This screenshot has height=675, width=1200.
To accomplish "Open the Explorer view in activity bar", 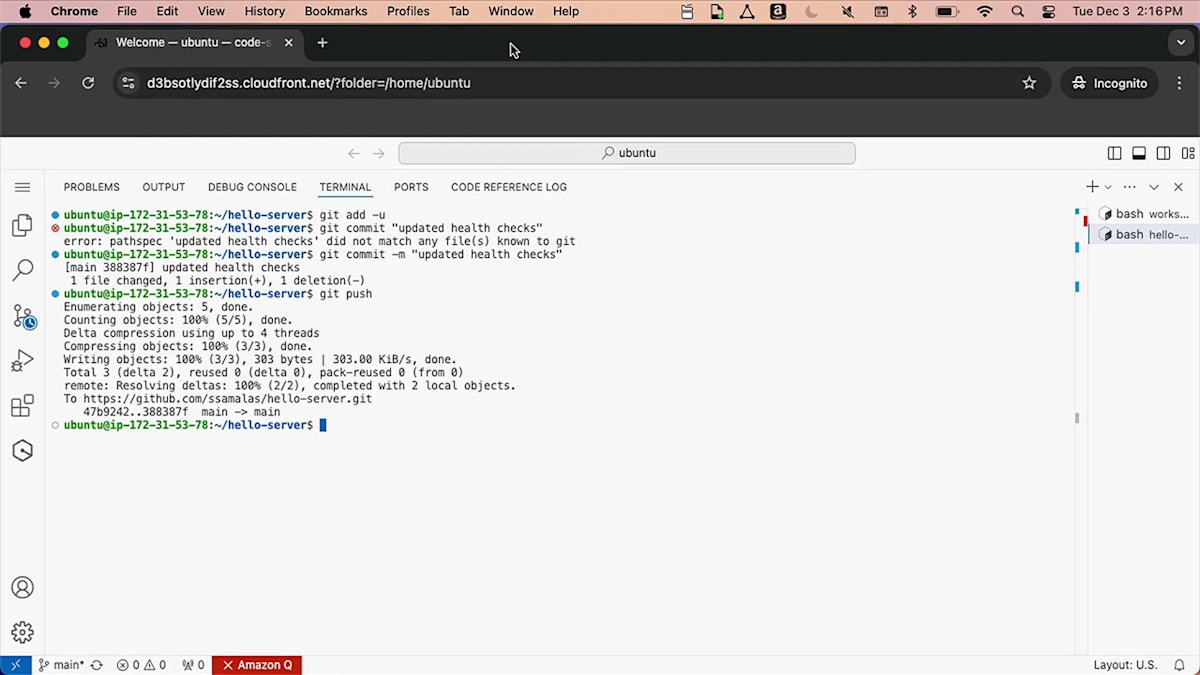I will pyautogui.click(x=22, y=225).
